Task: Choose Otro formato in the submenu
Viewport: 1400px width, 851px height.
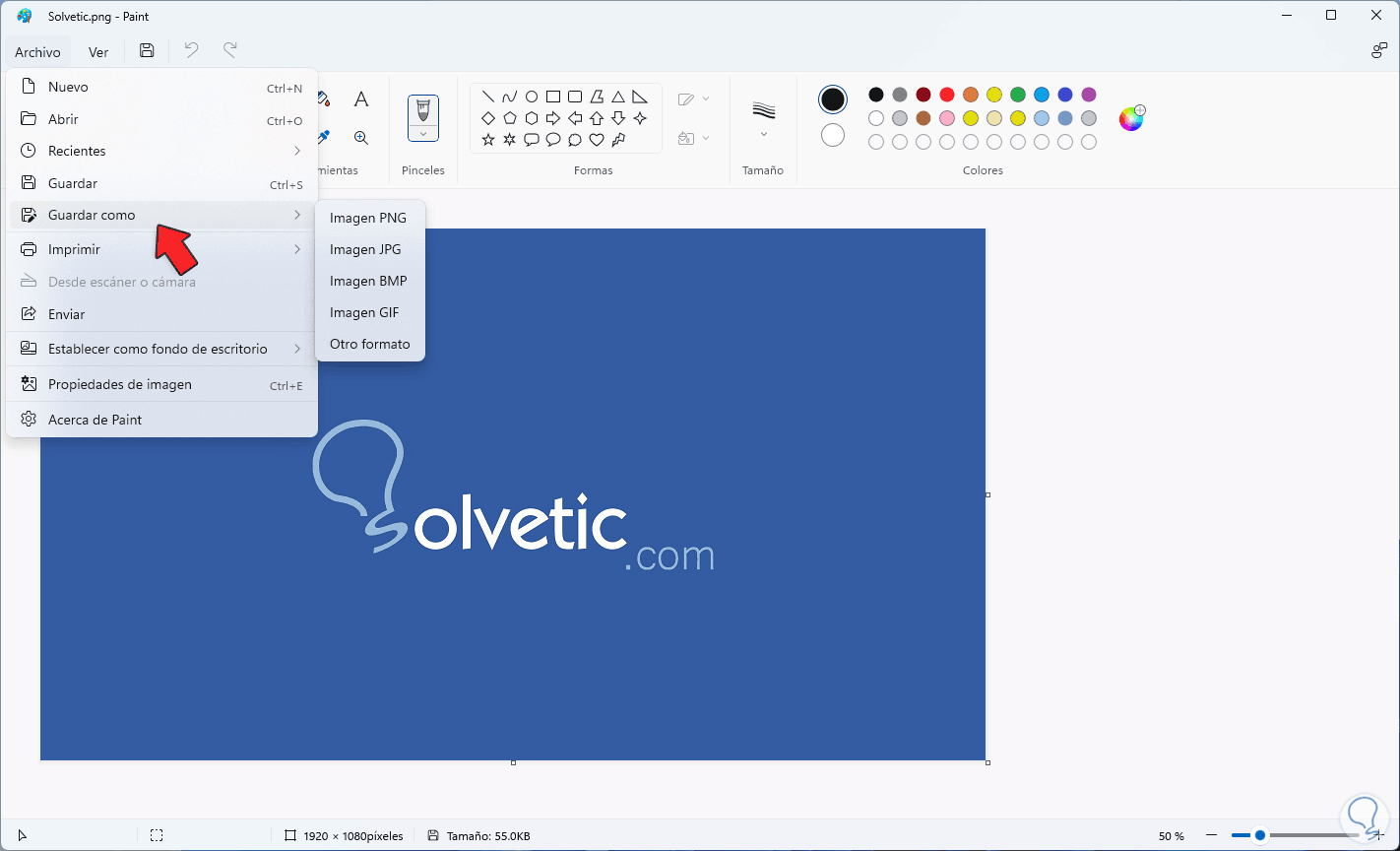Action: pyautogui.click(x=370, y=344)
